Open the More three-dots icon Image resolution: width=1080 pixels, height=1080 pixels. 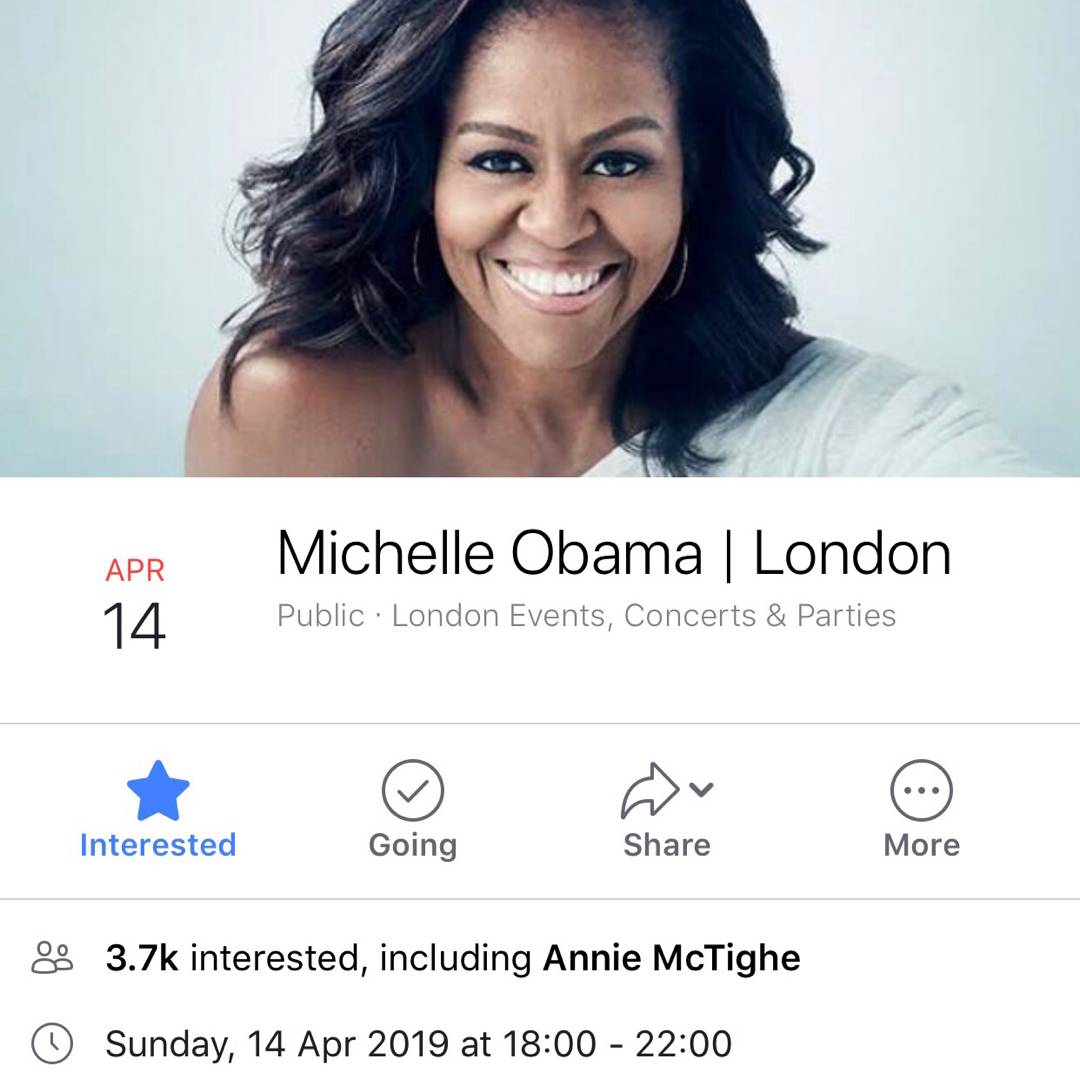coord(922,791)
